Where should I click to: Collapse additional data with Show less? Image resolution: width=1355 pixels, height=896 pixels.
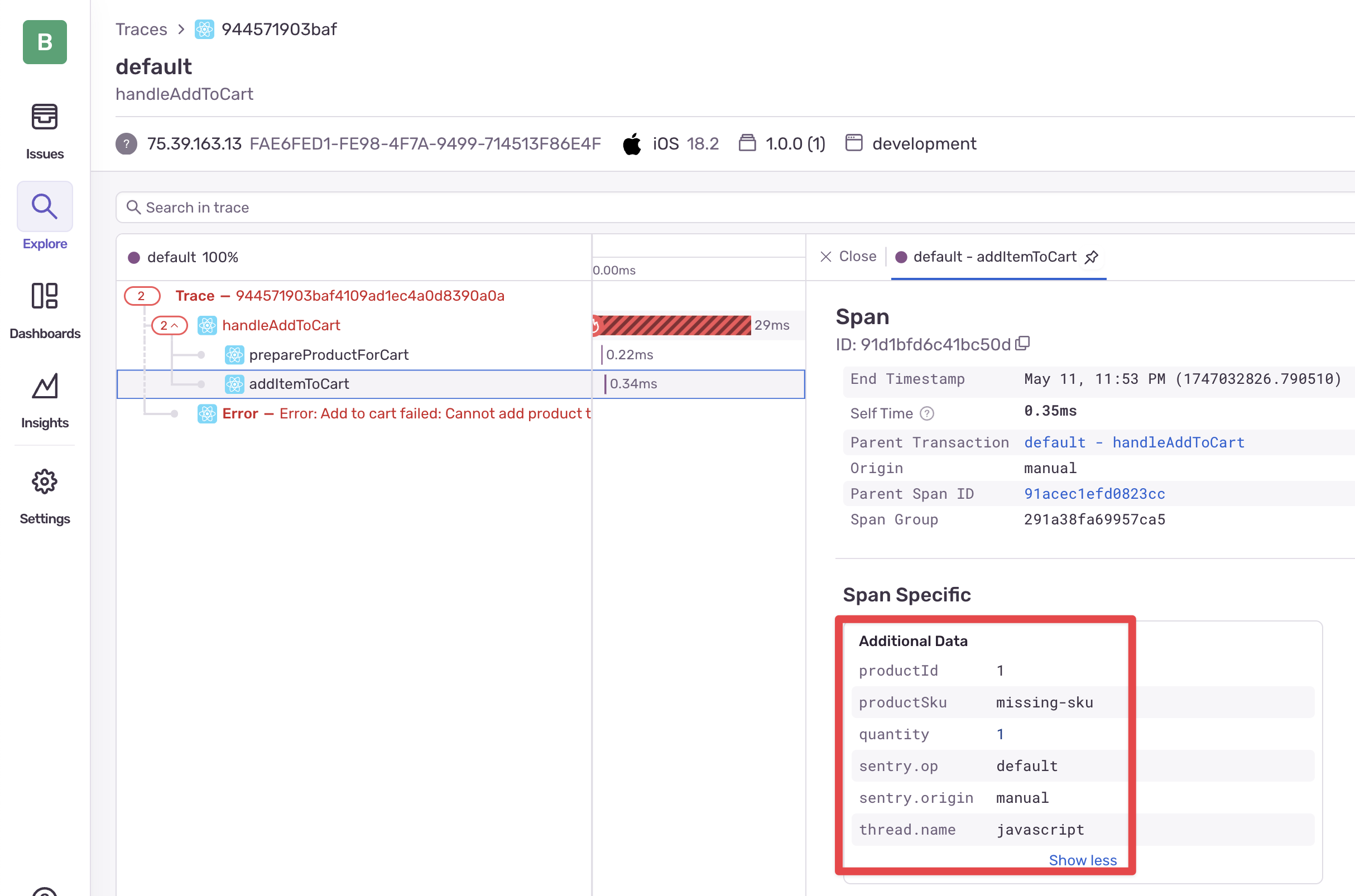pos(1083,860)
